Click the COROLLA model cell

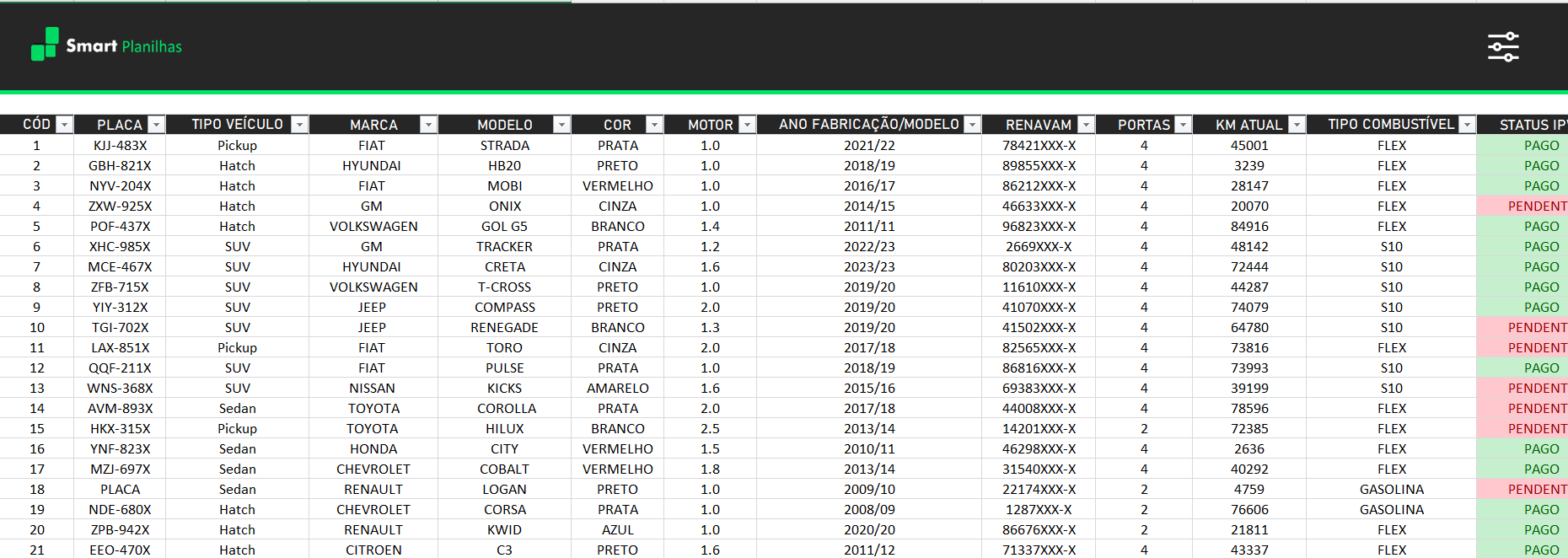click(506, 409)
